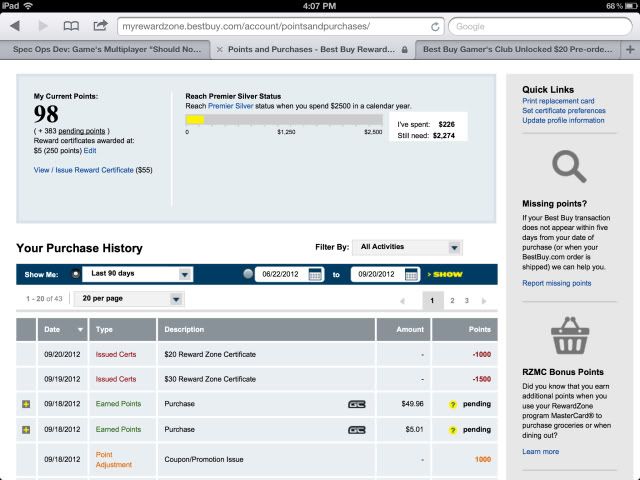This screenshot has height=480, width=640.
Task: Open the end date calendar icon
Action: pos(411,274)
